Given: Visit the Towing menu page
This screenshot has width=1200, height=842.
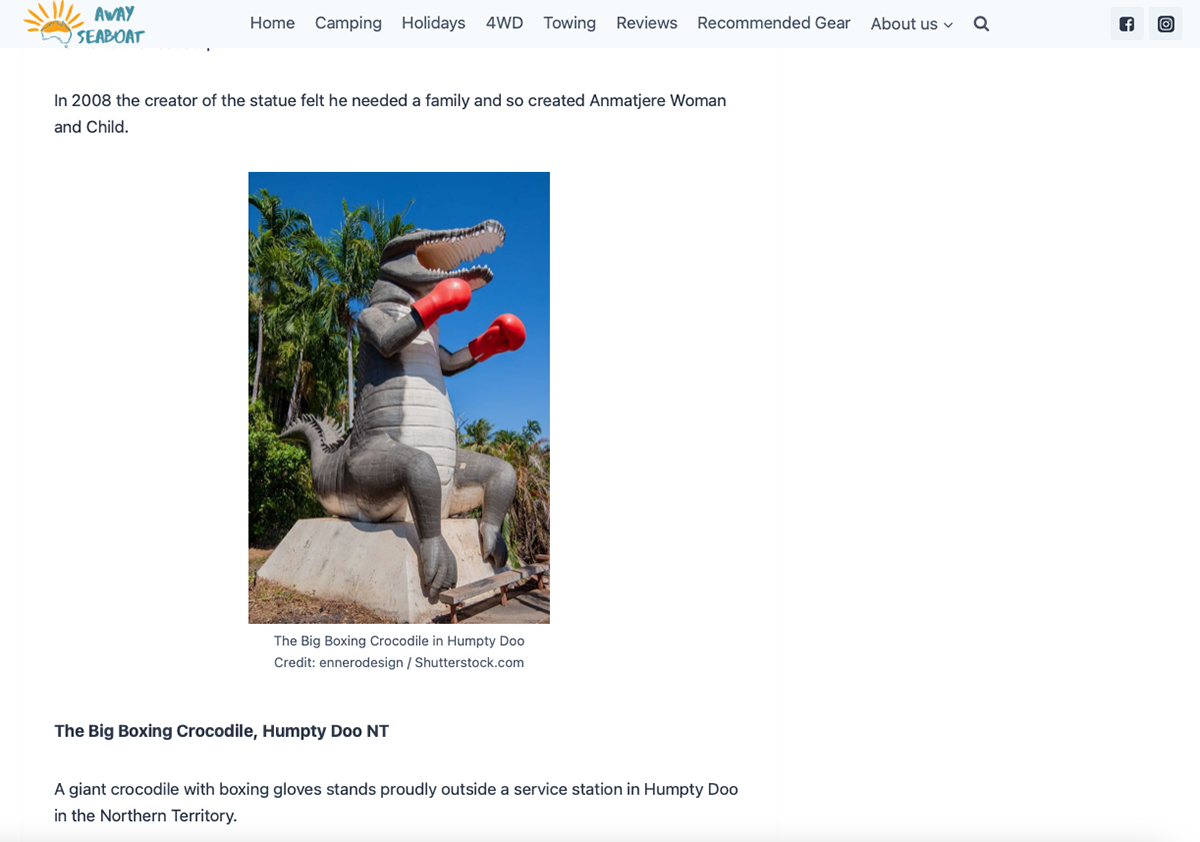Looking at the screenshot, I should pyautogui.click(x=569, y=23).
